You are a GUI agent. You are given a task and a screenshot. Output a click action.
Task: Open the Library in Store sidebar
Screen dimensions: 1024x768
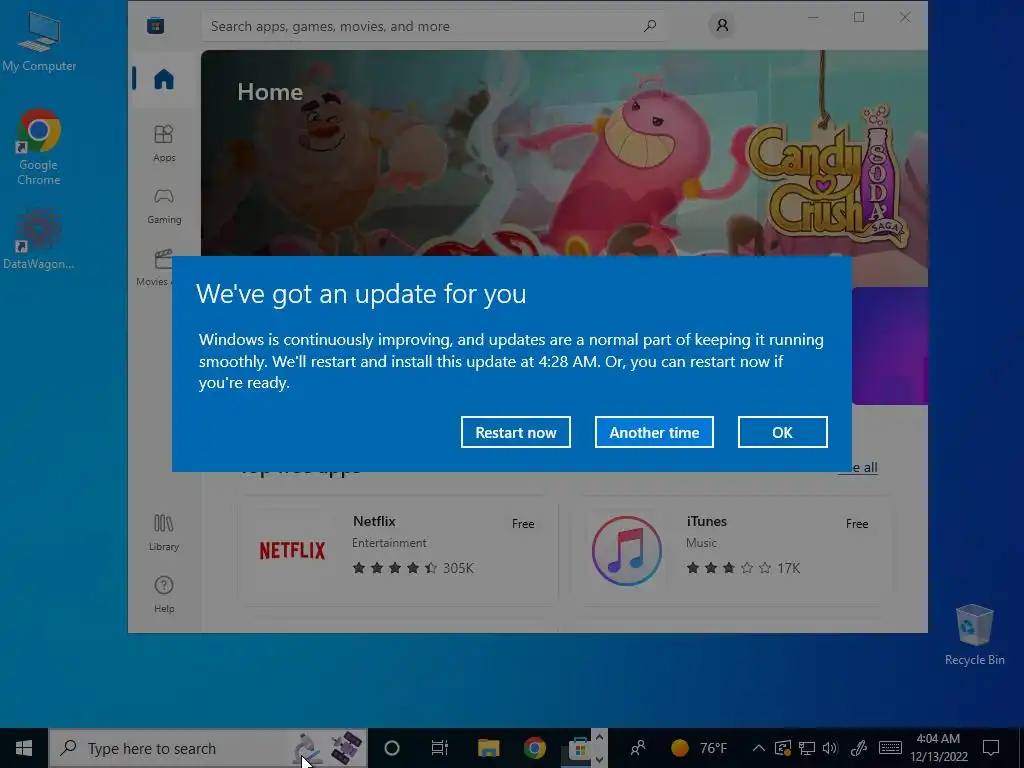[163, 532]
